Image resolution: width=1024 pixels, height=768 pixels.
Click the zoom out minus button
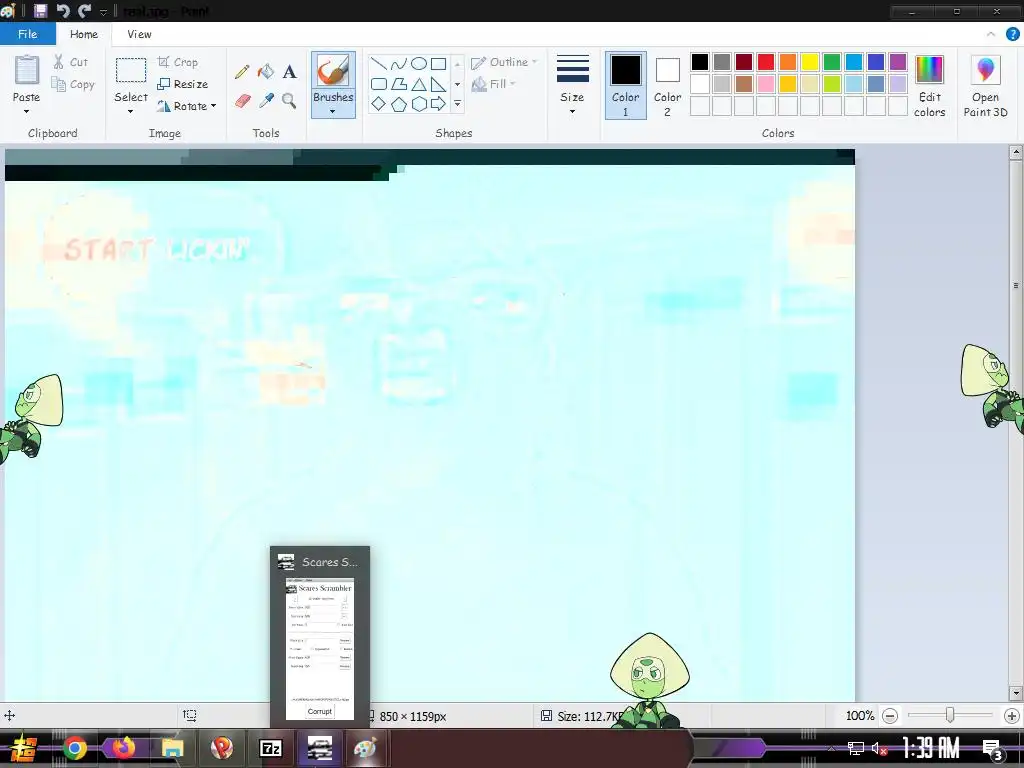click(x=889, y=716)
